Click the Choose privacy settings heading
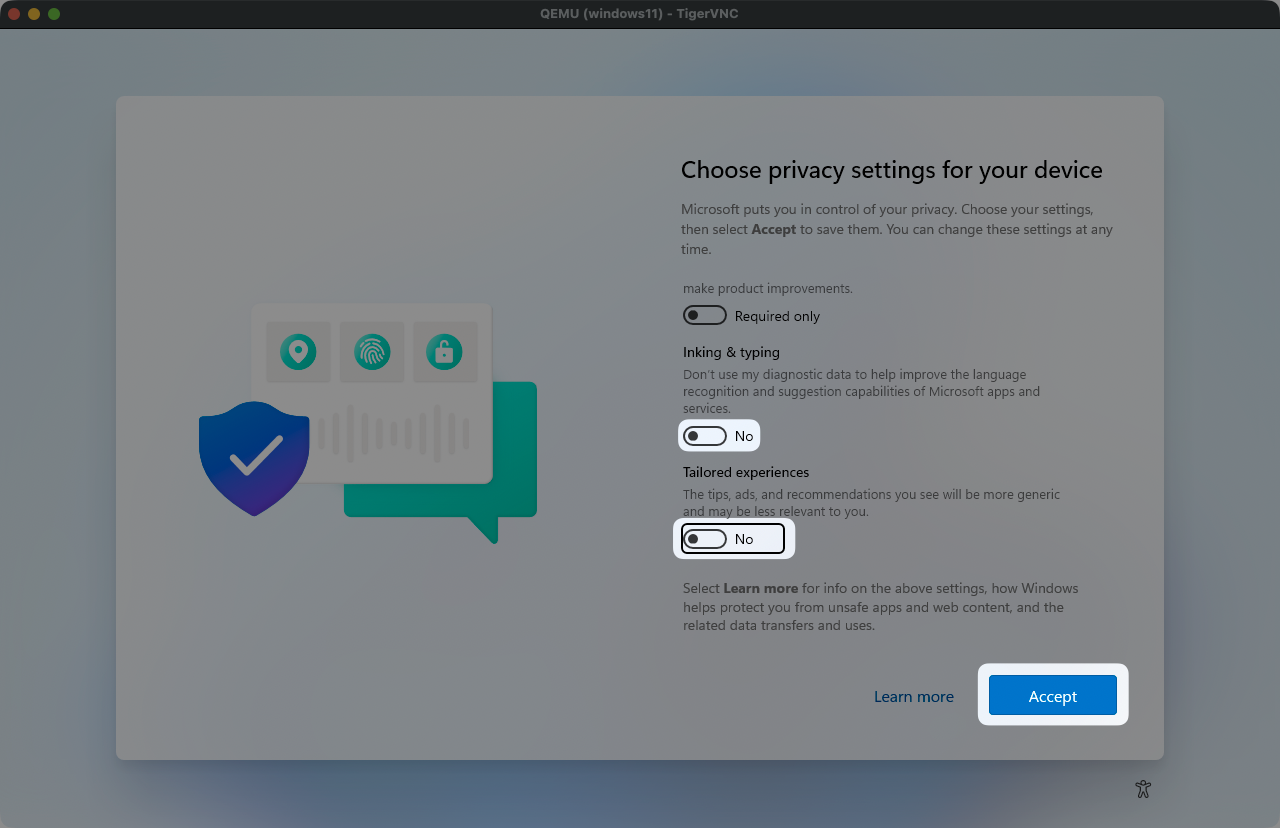This screenshot has height=828, width=1280. coord(891,170)
